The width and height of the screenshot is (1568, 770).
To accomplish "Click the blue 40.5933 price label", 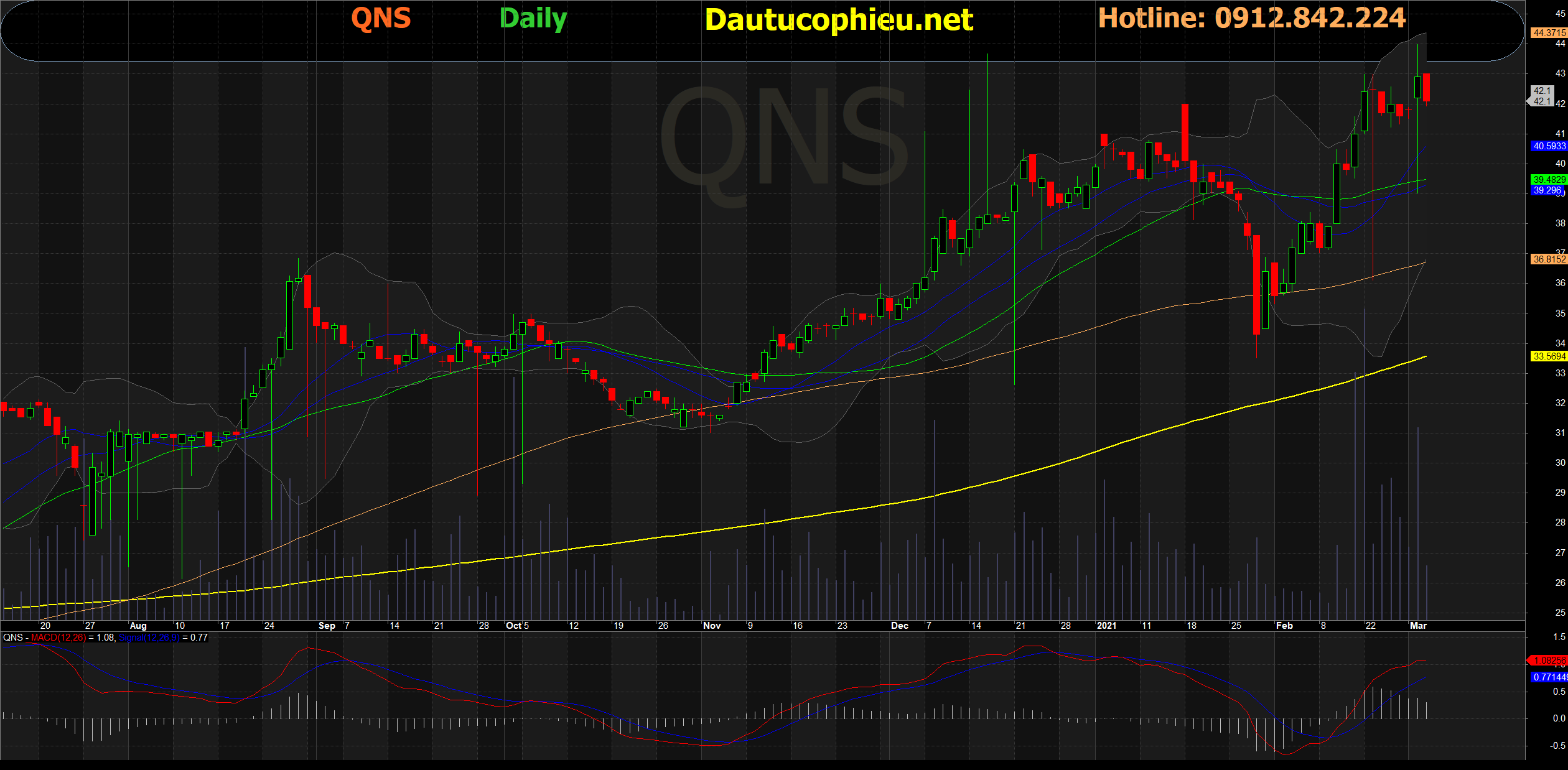I will click(1549, 146).
